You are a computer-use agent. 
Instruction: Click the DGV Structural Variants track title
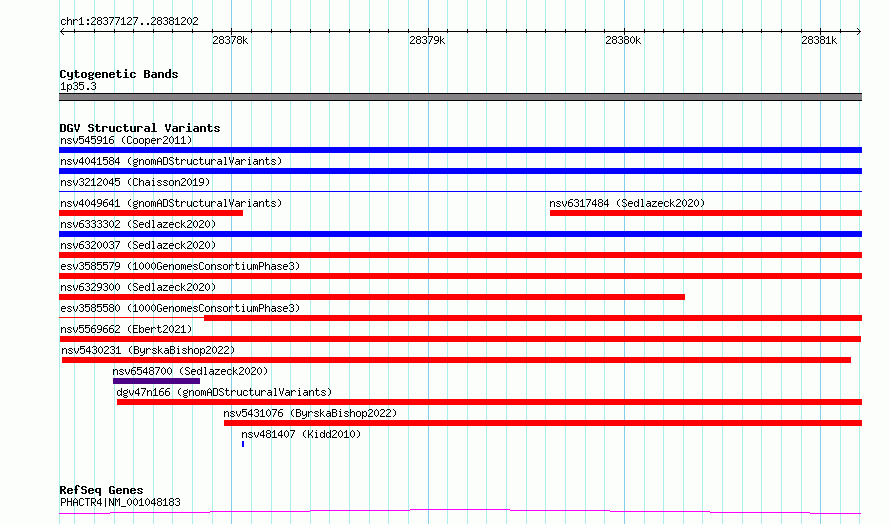click(x=140, y=128)
